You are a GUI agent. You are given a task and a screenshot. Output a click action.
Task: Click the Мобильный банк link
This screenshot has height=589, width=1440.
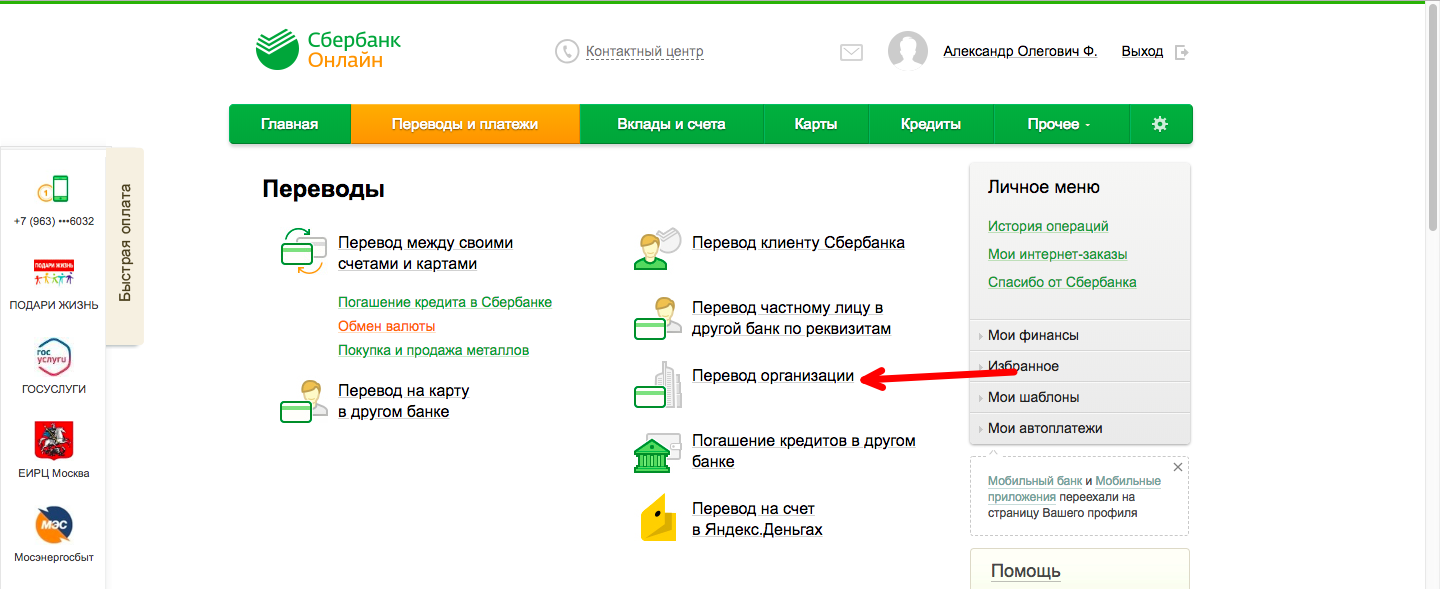[1035, 481]
